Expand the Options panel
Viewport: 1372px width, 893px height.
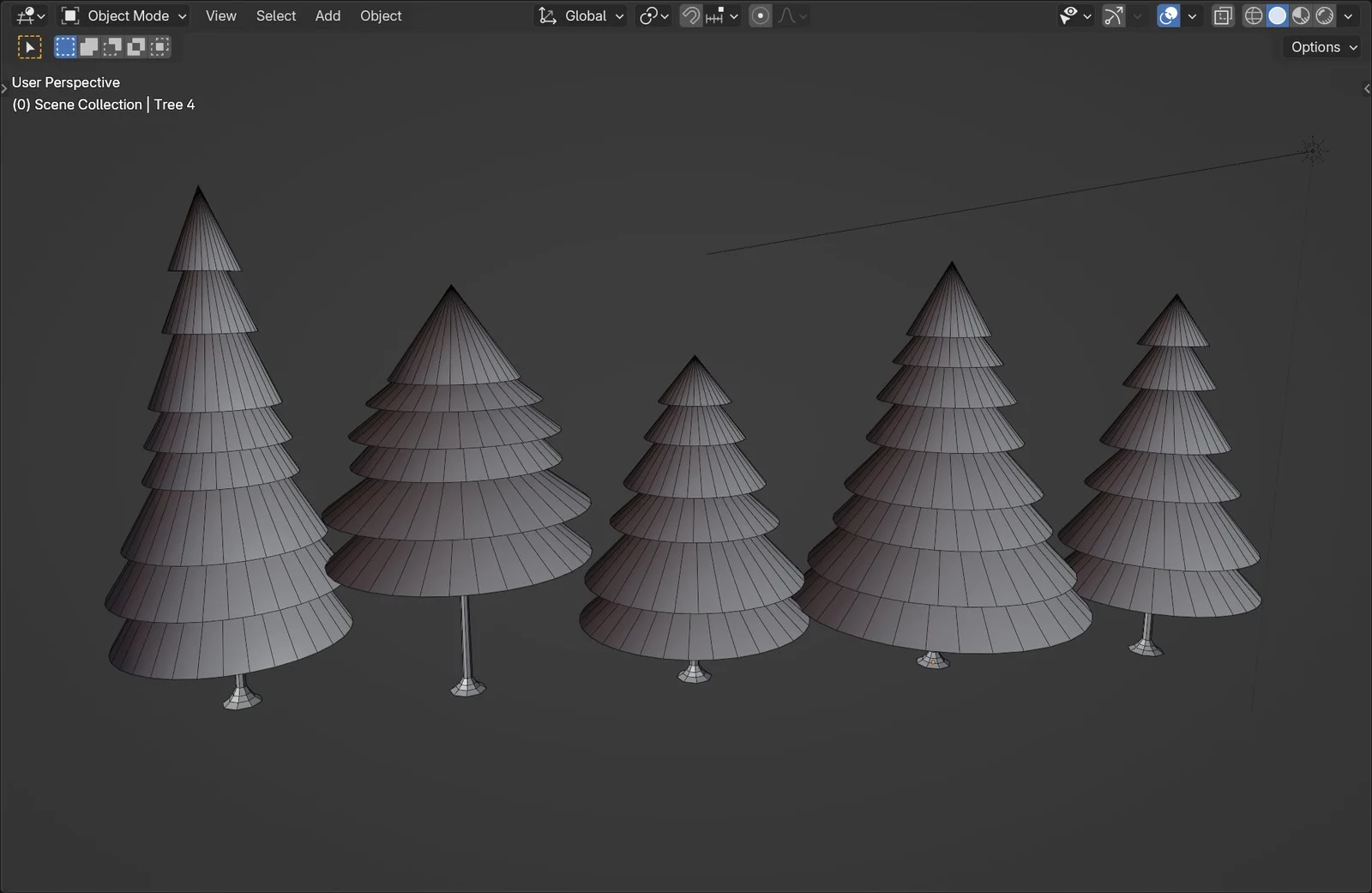1321,47
